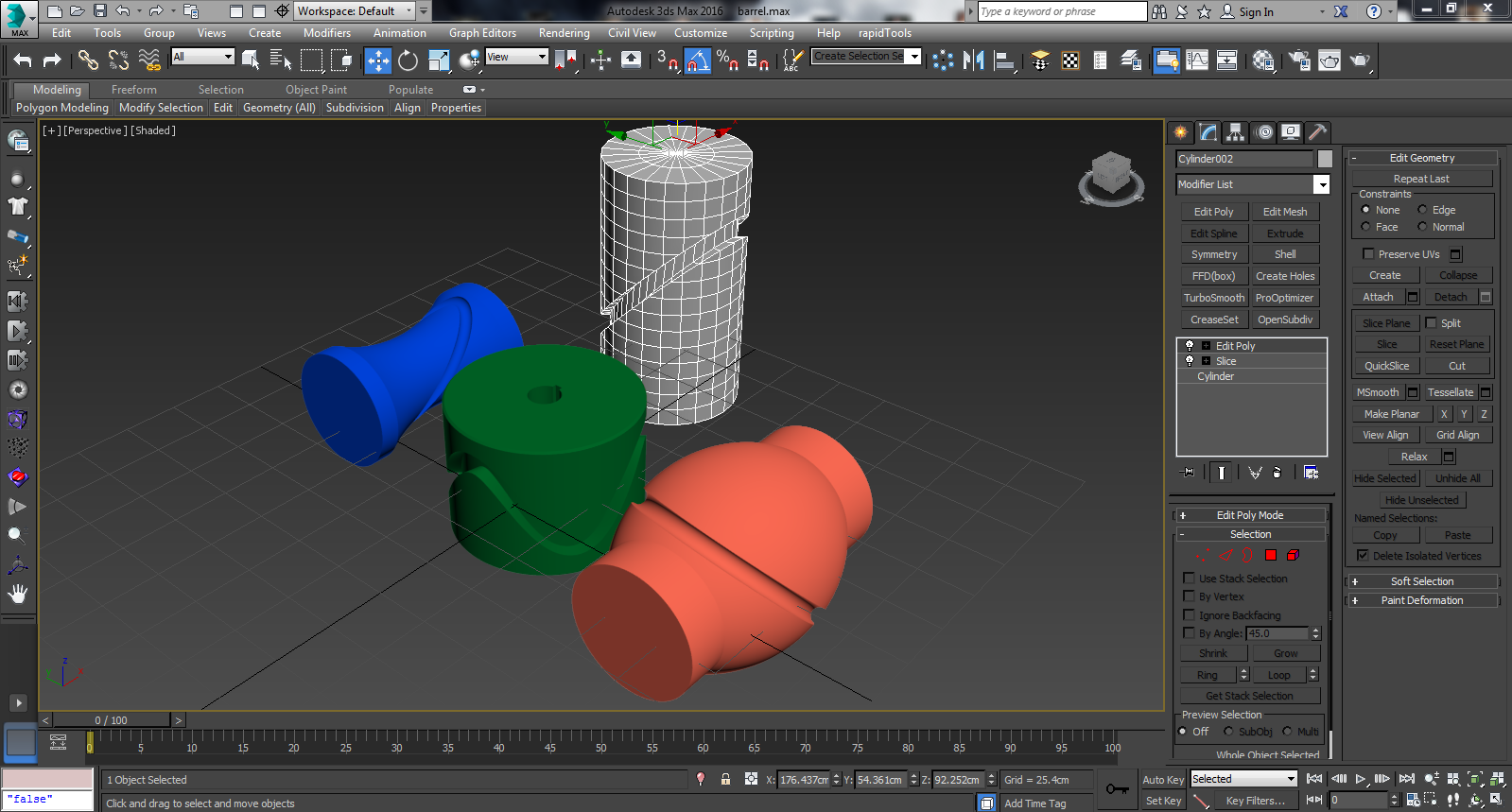This screenshot has height=812, width=1512.
Task: Click the Pan View hand icon
Action: [x=18, y=594]
